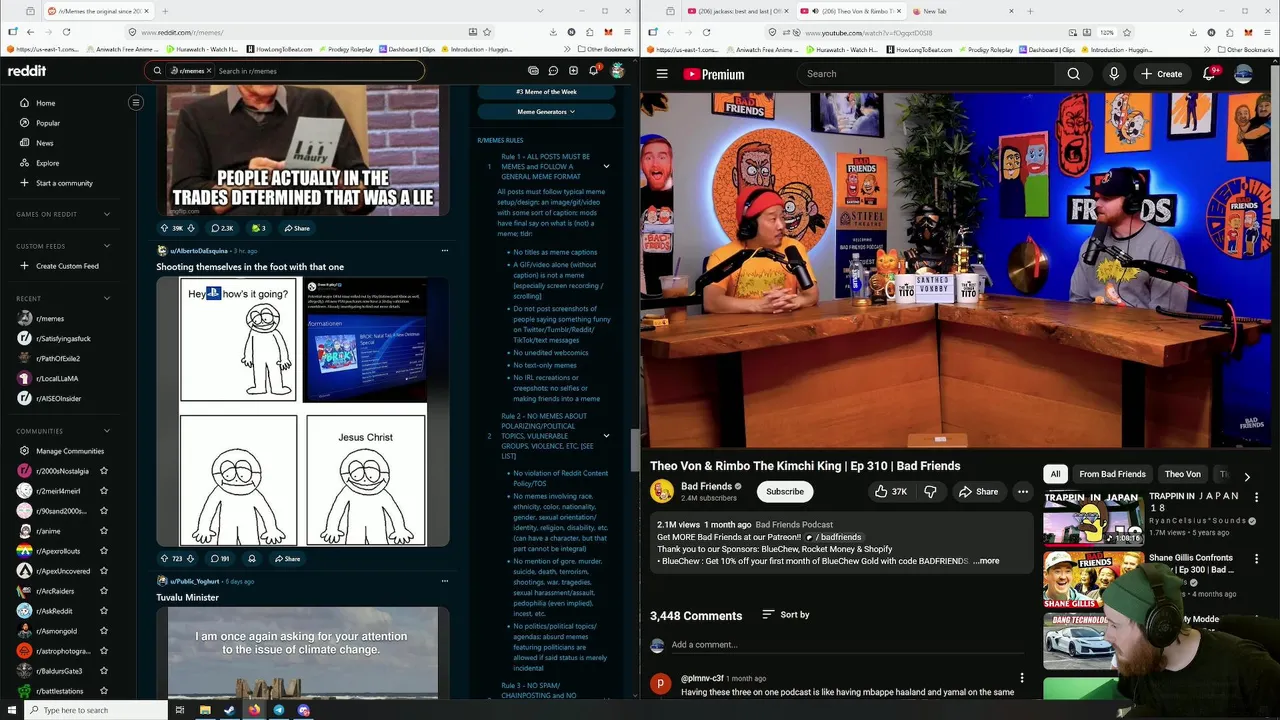Upvote the post with 723 points
The width and height of the screenshot is (1280, 720).
coord(165,559)
